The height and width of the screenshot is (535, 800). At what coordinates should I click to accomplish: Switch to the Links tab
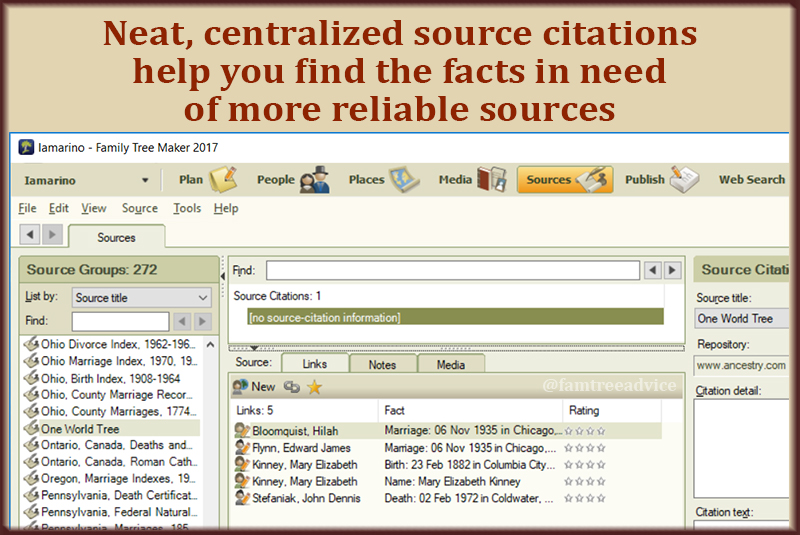click(x=314, y=364)
